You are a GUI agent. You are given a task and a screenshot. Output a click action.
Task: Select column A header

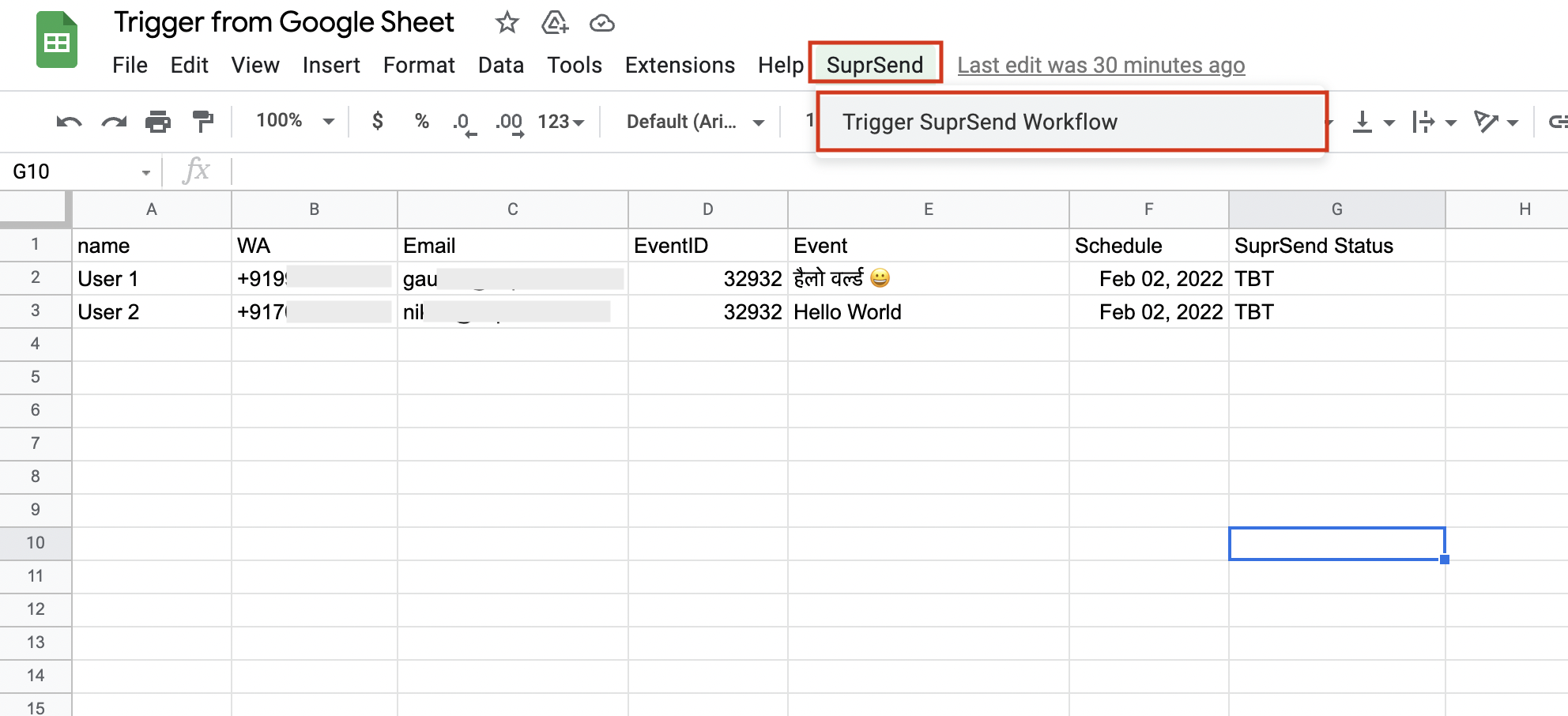click(x=152, y=209)
